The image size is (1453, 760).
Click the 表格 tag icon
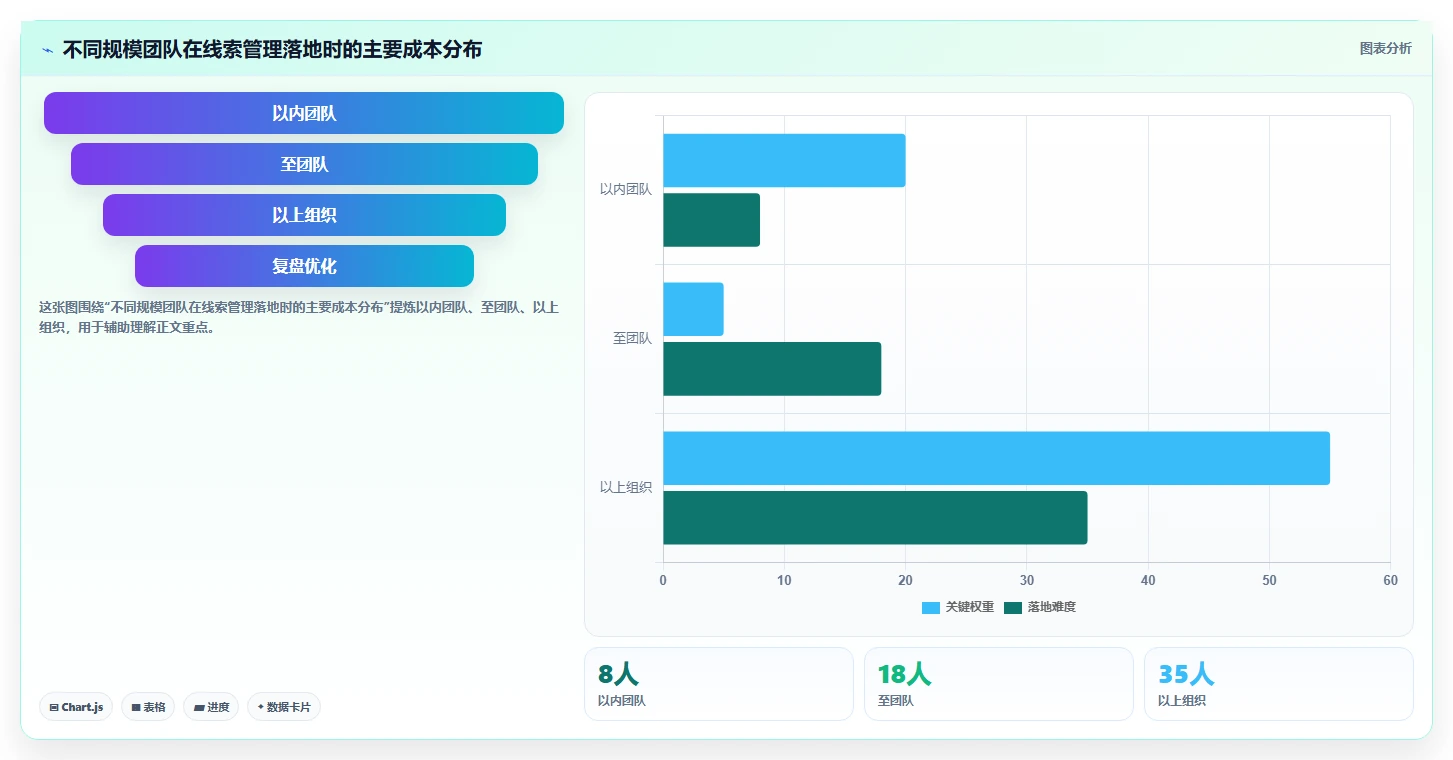tap(136, 707)
